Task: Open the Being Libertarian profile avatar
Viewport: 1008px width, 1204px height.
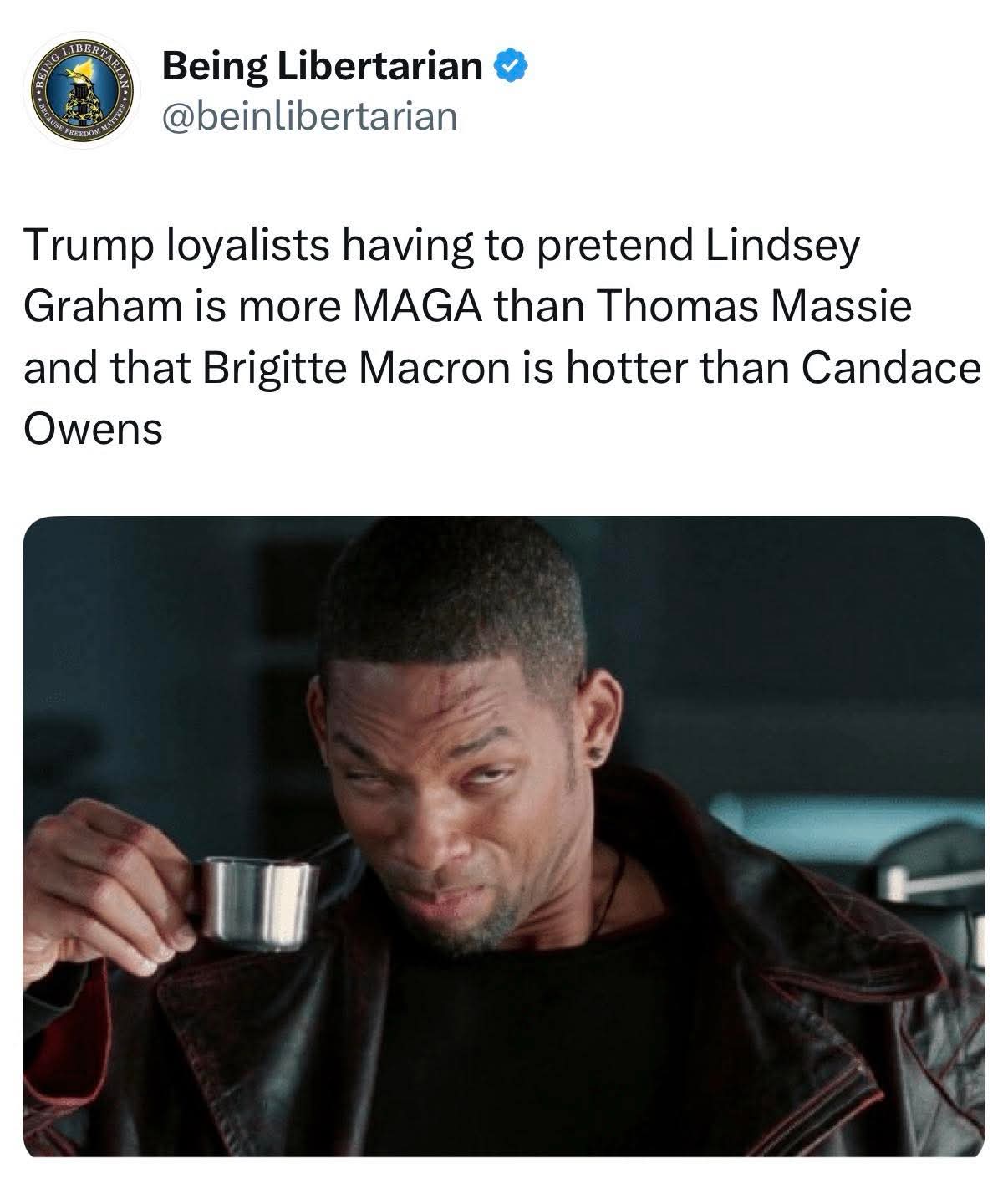Action: (x=81, y=89)
